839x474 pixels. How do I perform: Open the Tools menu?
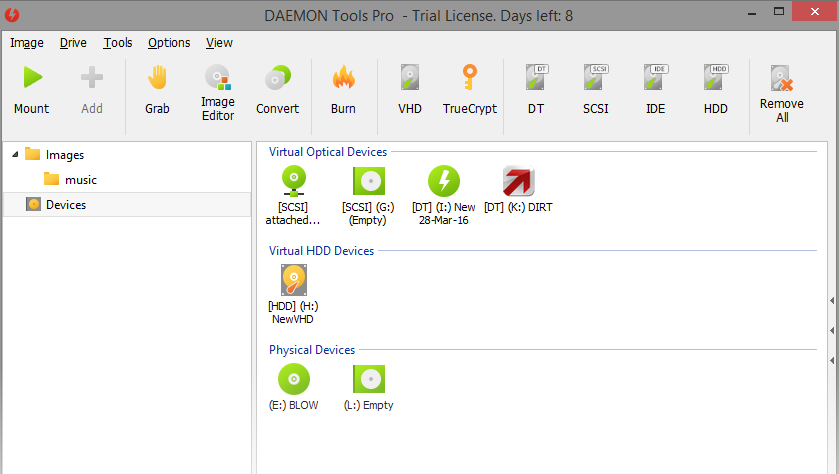click(x=118, y=43)
